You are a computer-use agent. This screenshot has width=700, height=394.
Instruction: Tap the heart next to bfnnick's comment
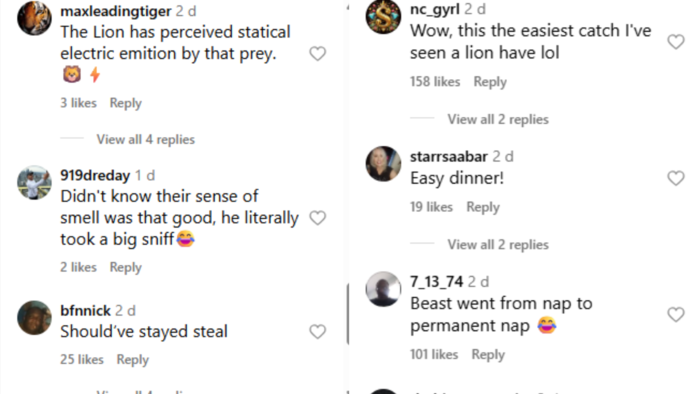coord(317,332)
